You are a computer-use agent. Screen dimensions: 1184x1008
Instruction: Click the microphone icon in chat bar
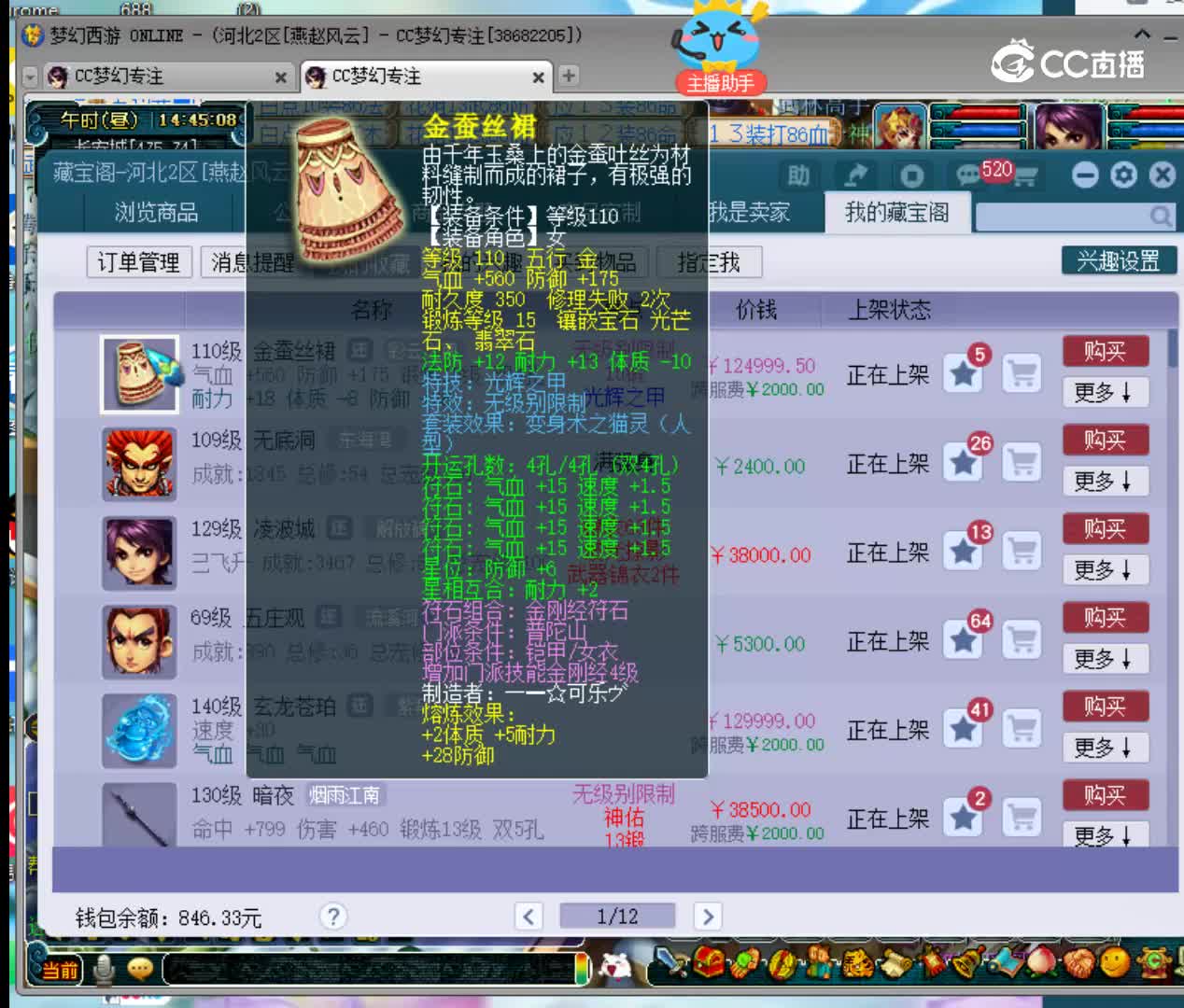pos(104,970)
